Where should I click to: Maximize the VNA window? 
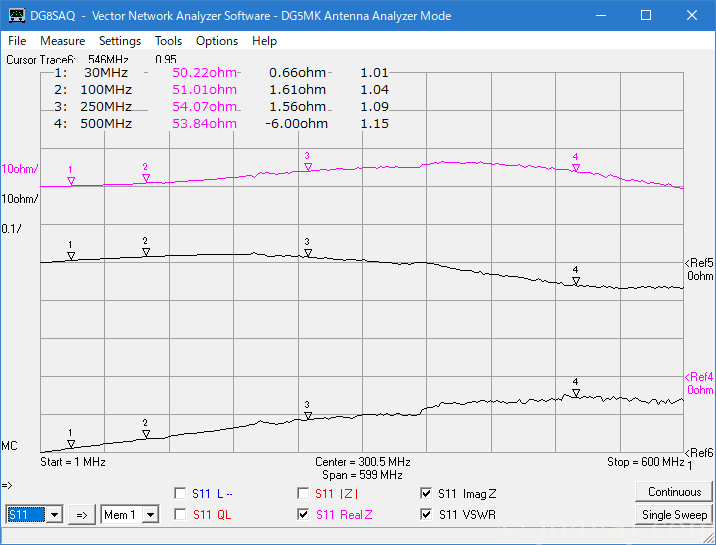point(646,16)
